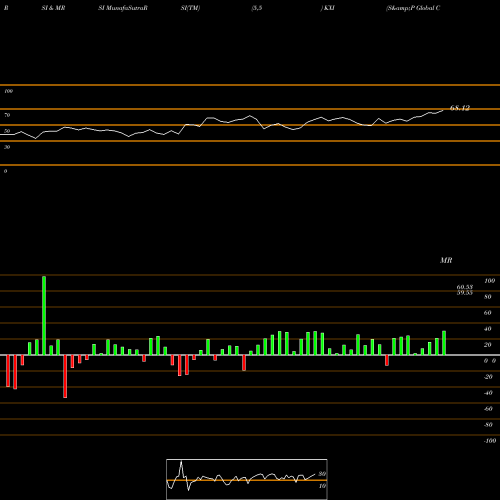This screenshot has width=500, height=500.
Task: Click the 60.53 value in MR chart
Action: pos(465,287)
